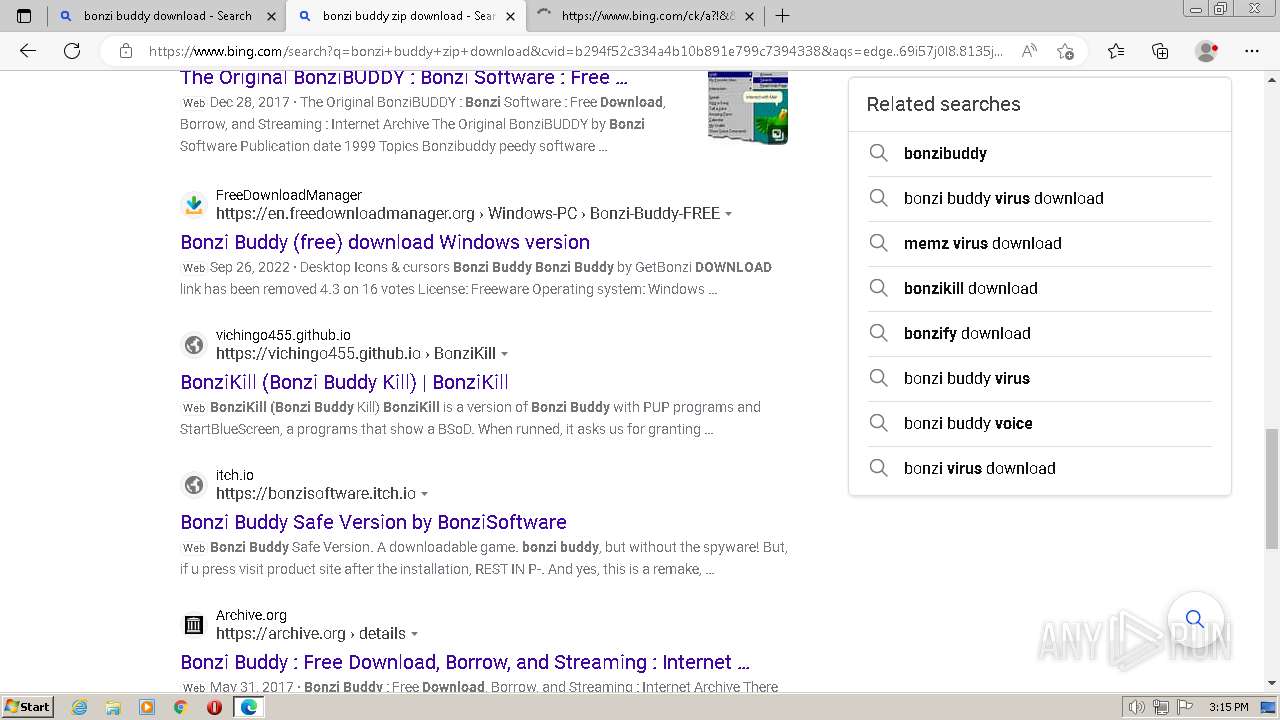Open the browser profile avatar
The image size is (1280, 720).
point(1207,51)
